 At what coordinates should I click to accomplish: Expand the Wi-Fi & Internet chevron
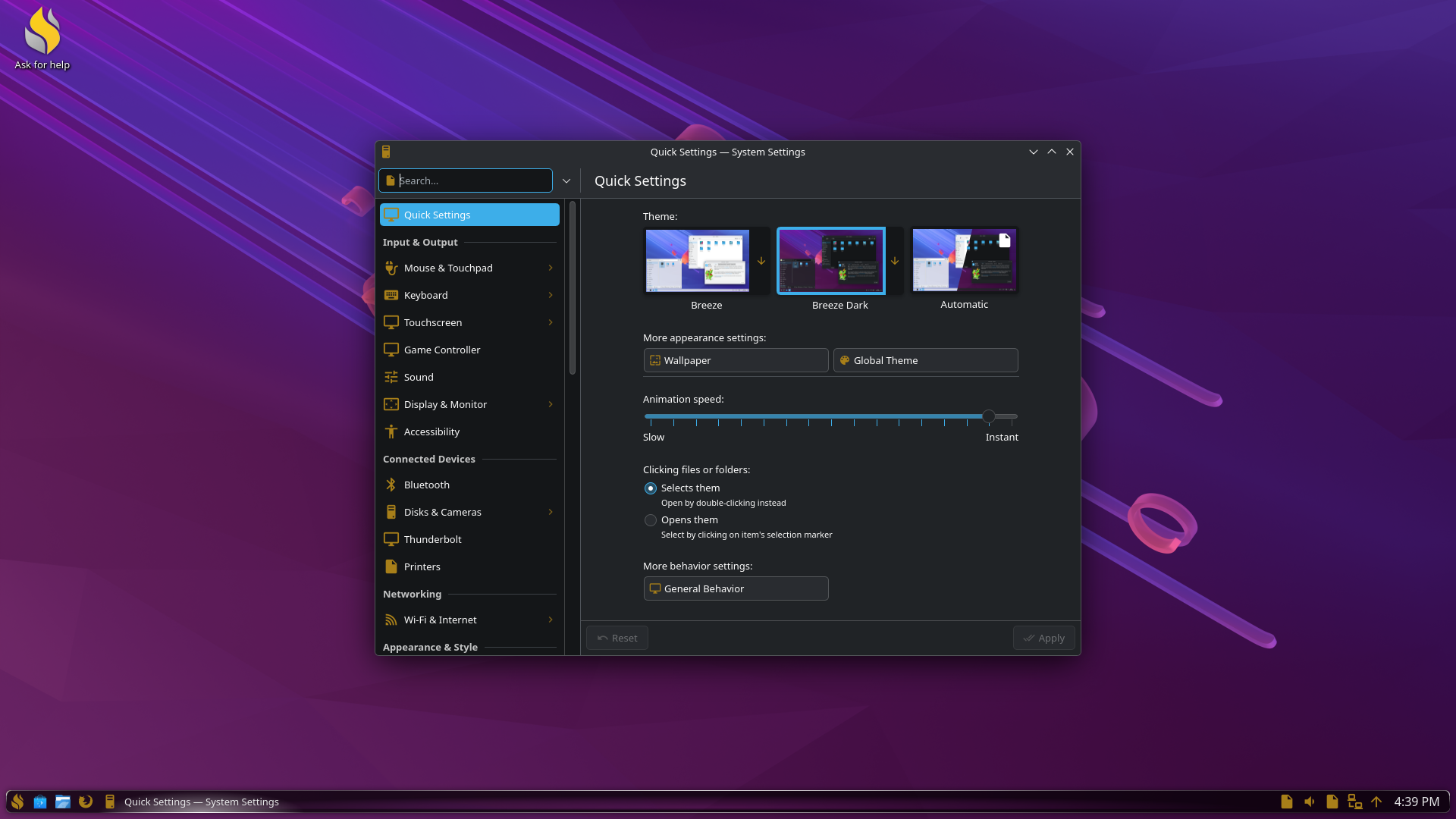point(551,620)
